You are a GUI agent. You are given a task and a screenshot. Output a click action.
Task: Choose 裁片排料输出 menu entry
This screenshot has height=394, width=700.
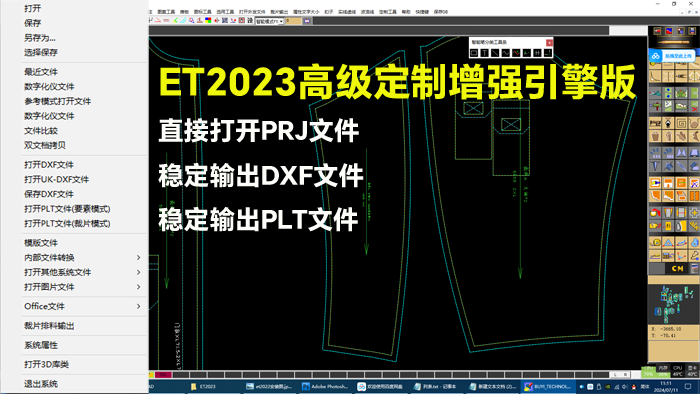pos(49,326)
